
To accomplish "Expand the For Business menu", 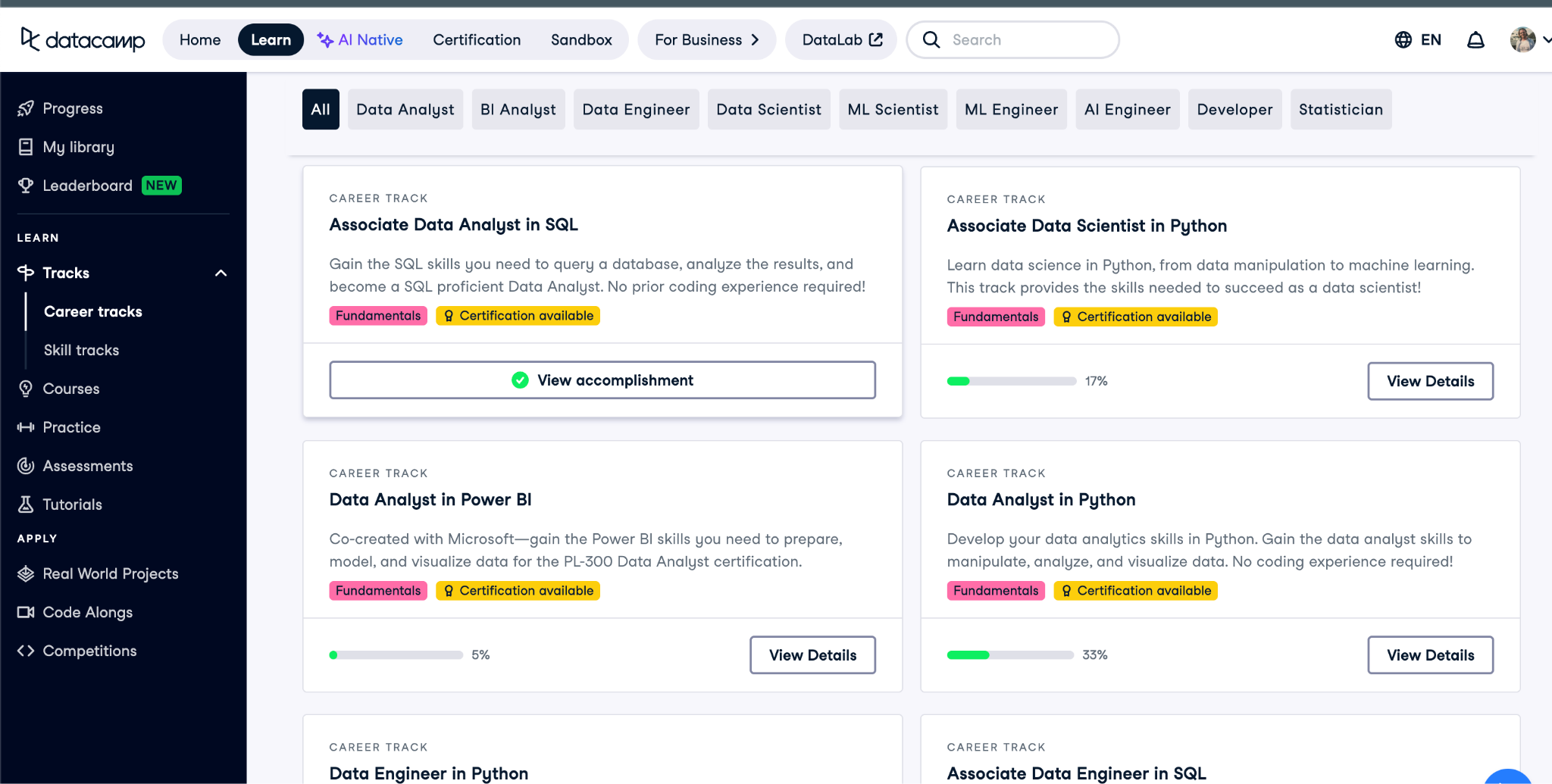I will (x=706, y=39).
